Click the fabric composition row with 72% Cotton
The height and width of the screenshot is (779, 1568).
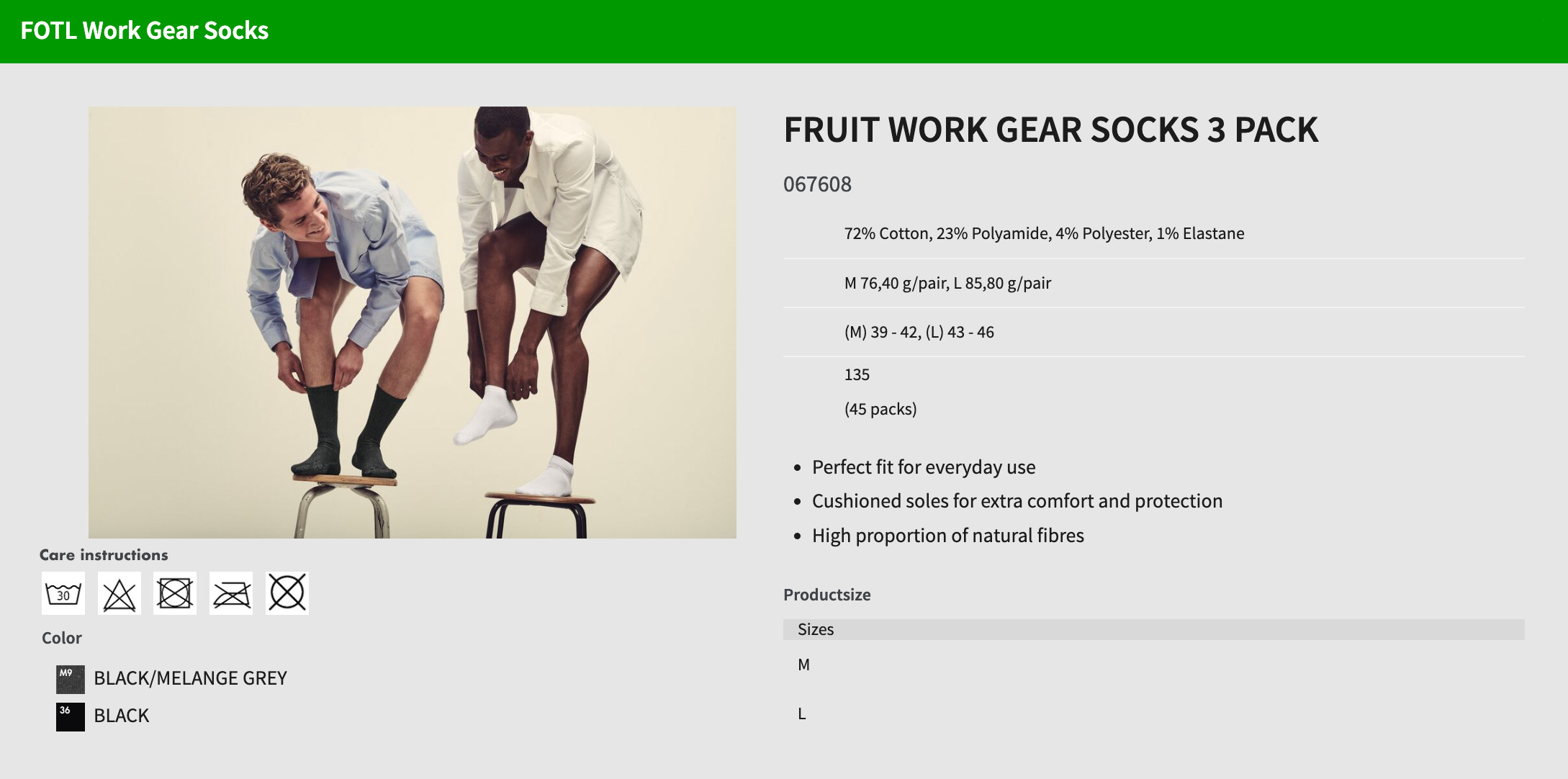click(x=1044, y=233)
